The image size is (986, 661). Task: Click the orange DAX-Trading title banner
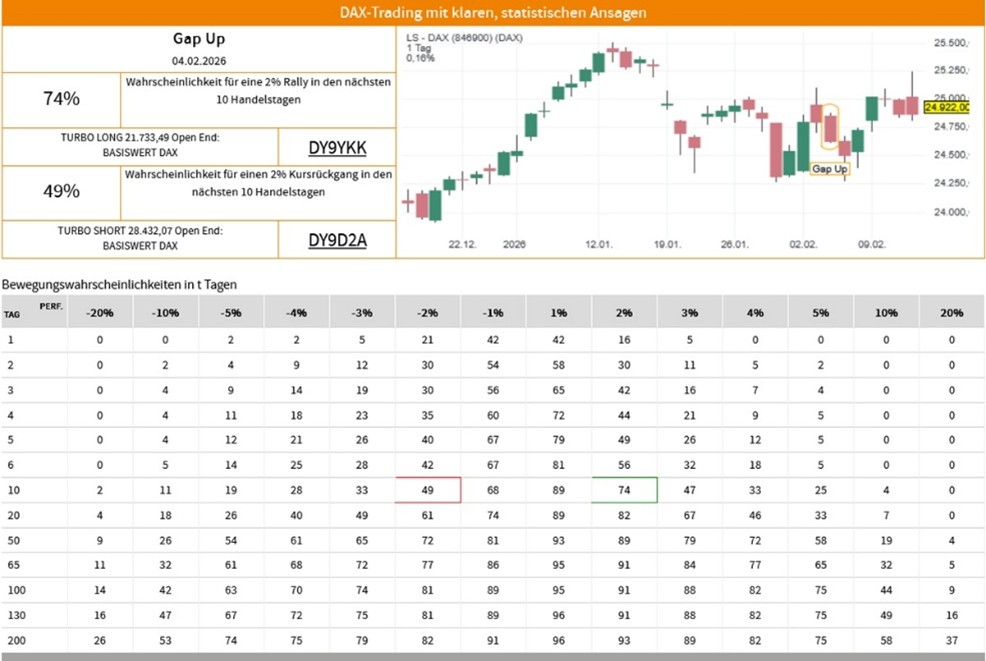(x=493, y=13)
